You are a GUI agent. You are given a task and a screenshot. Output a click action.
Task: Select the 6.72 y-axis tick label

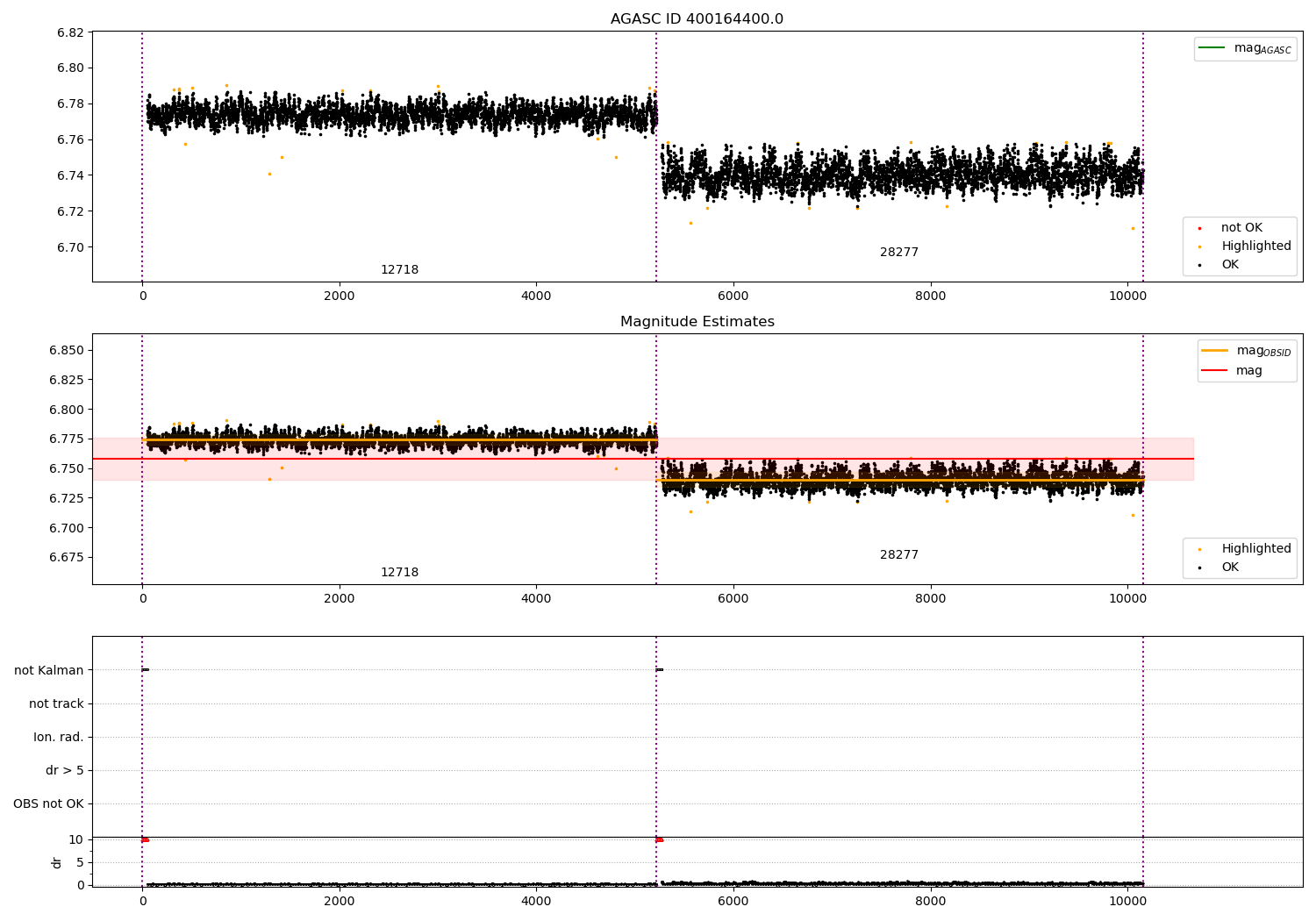click(x=70, y=211)
